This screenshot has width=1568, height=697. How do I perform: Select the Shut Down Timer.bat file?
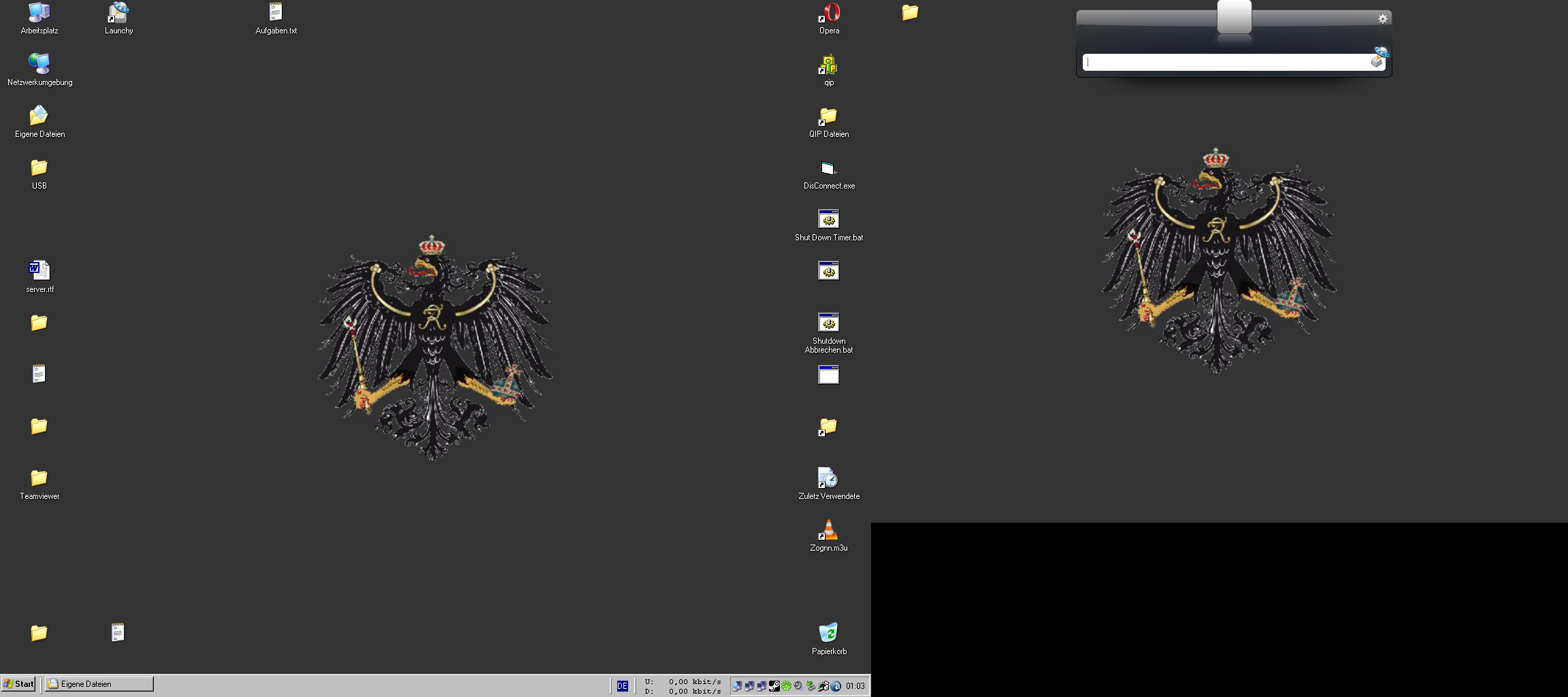point(828,220)
